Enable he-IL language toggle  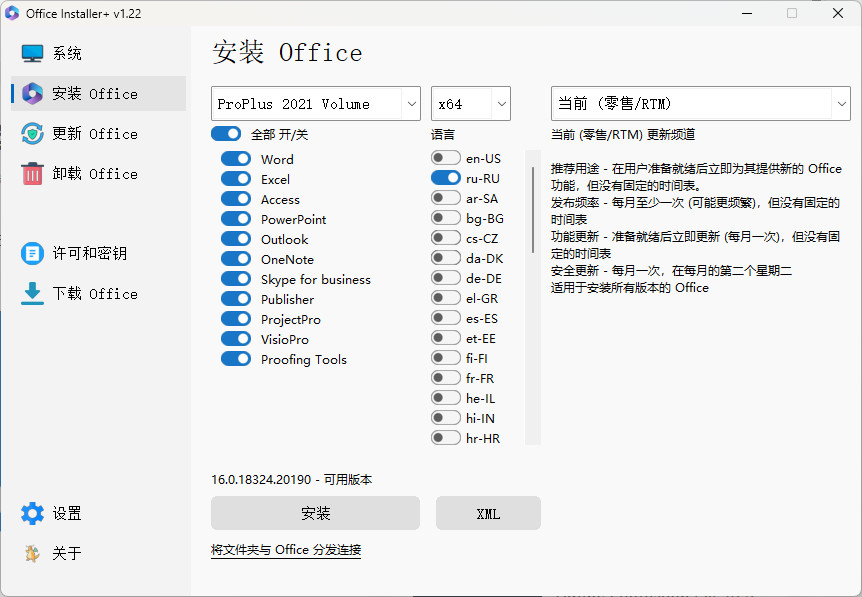[446, 397]
